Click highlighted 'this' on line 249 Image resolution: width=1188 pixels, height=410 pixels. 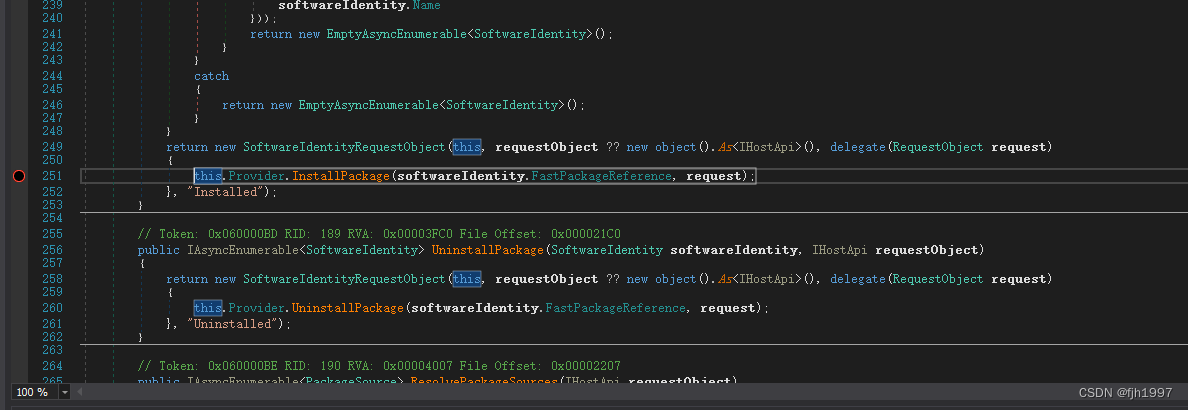(x=467, y=147)
